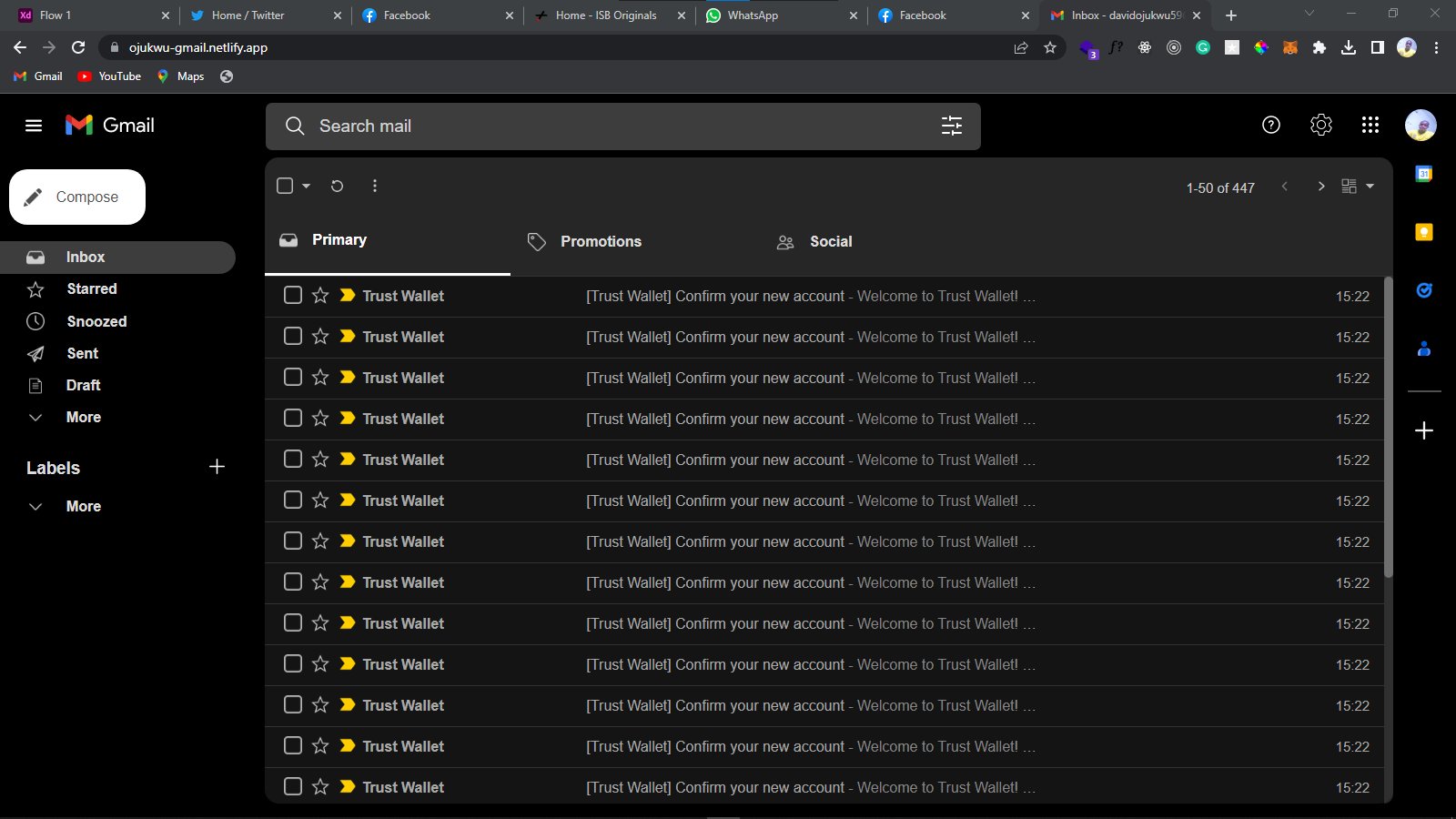The height and width of the screenshot is (819, 1456).
Task: Open MetaMask fox extension
Action: 1290,47
